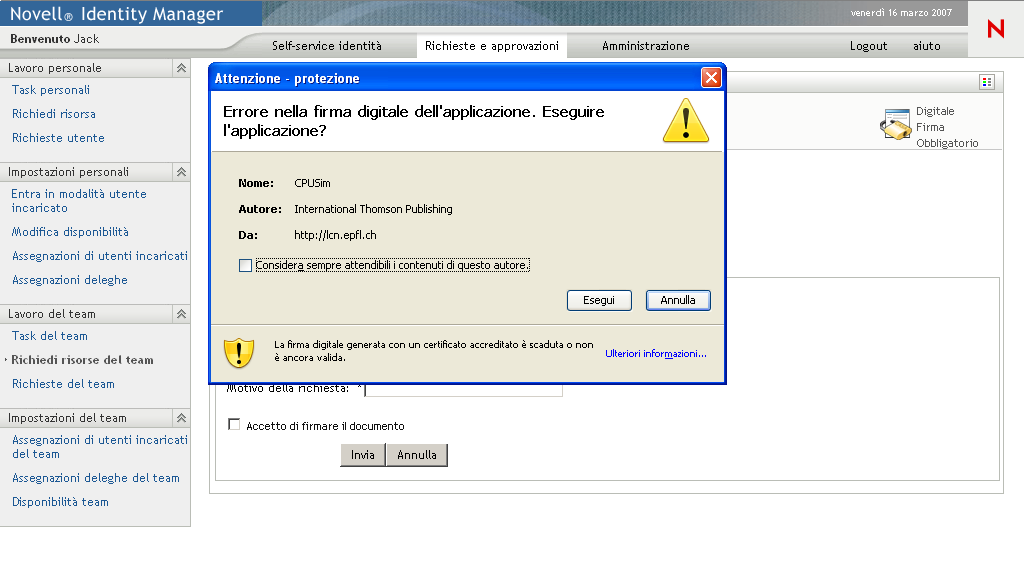Open Richieste del team link

[63, 385]
